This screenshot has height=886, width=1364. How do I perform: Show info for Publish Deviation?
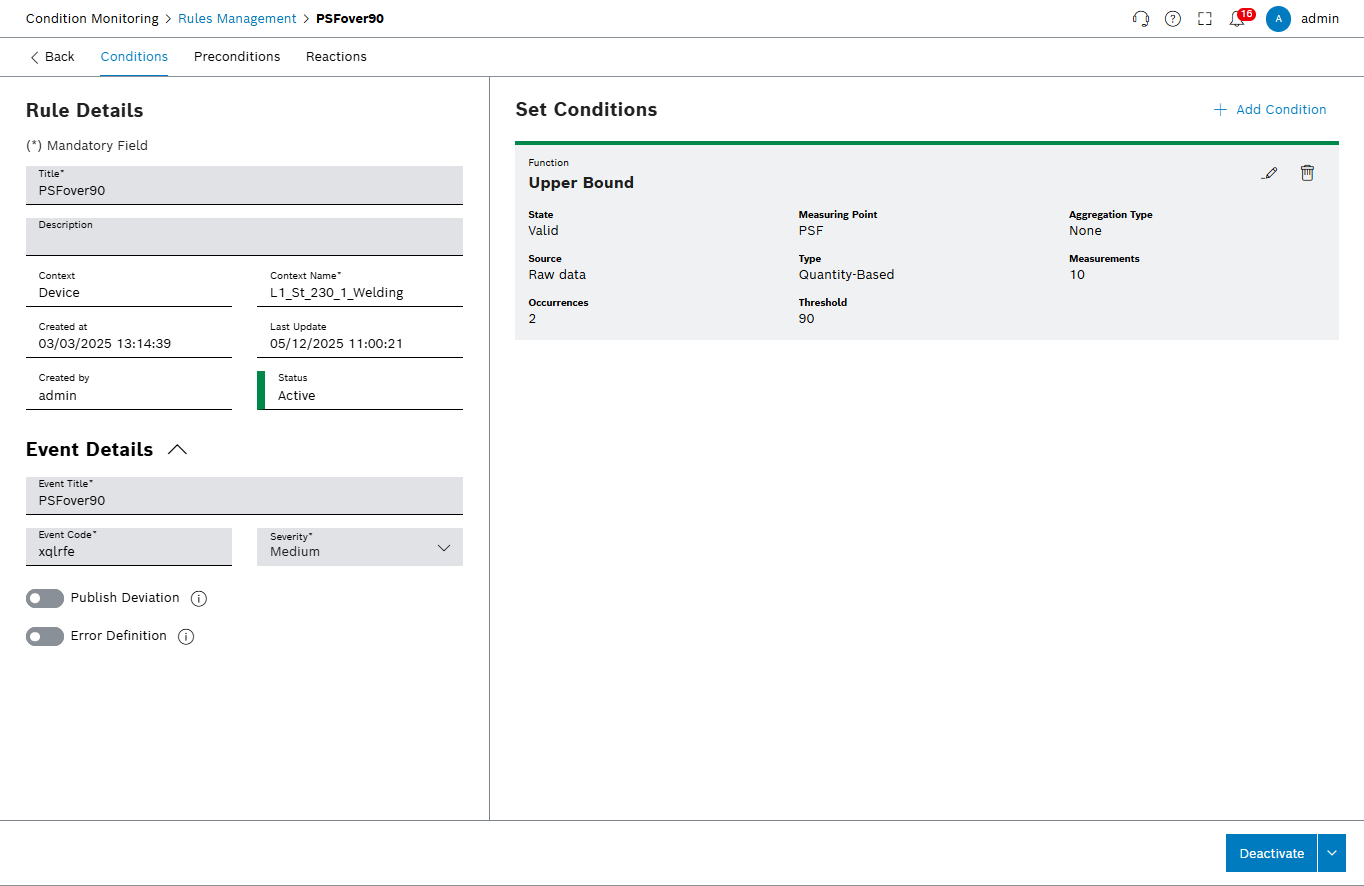point(199,599)
